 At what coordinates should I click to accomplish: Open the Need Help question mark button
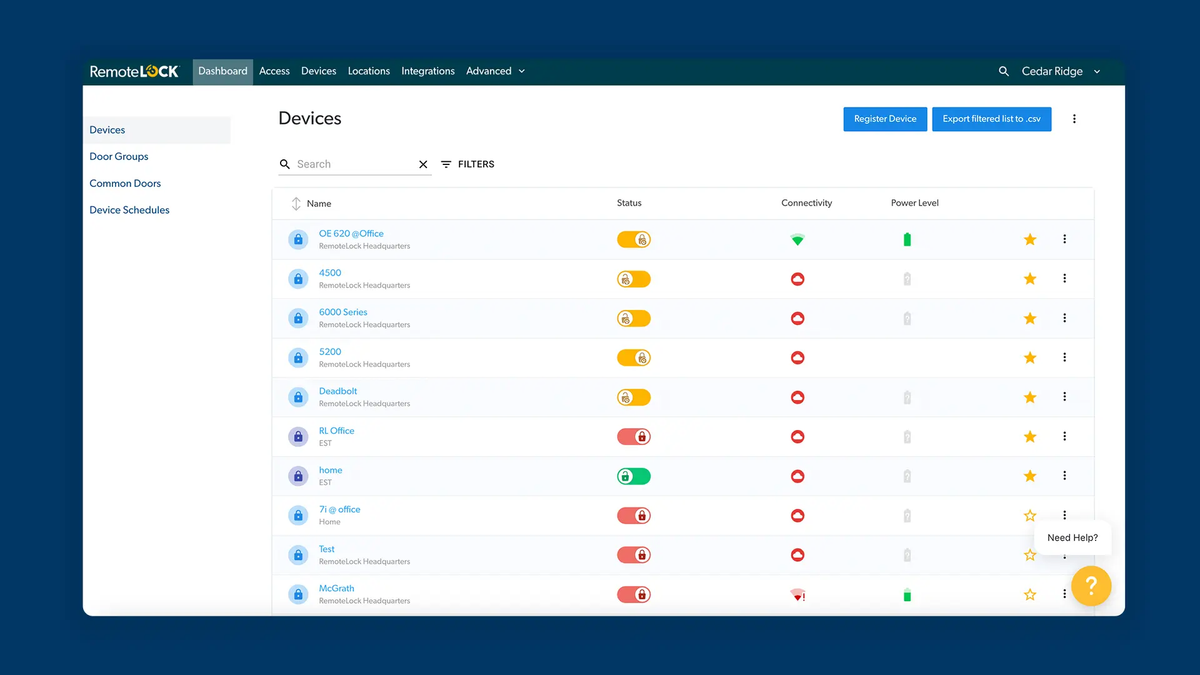point(1091,586)
